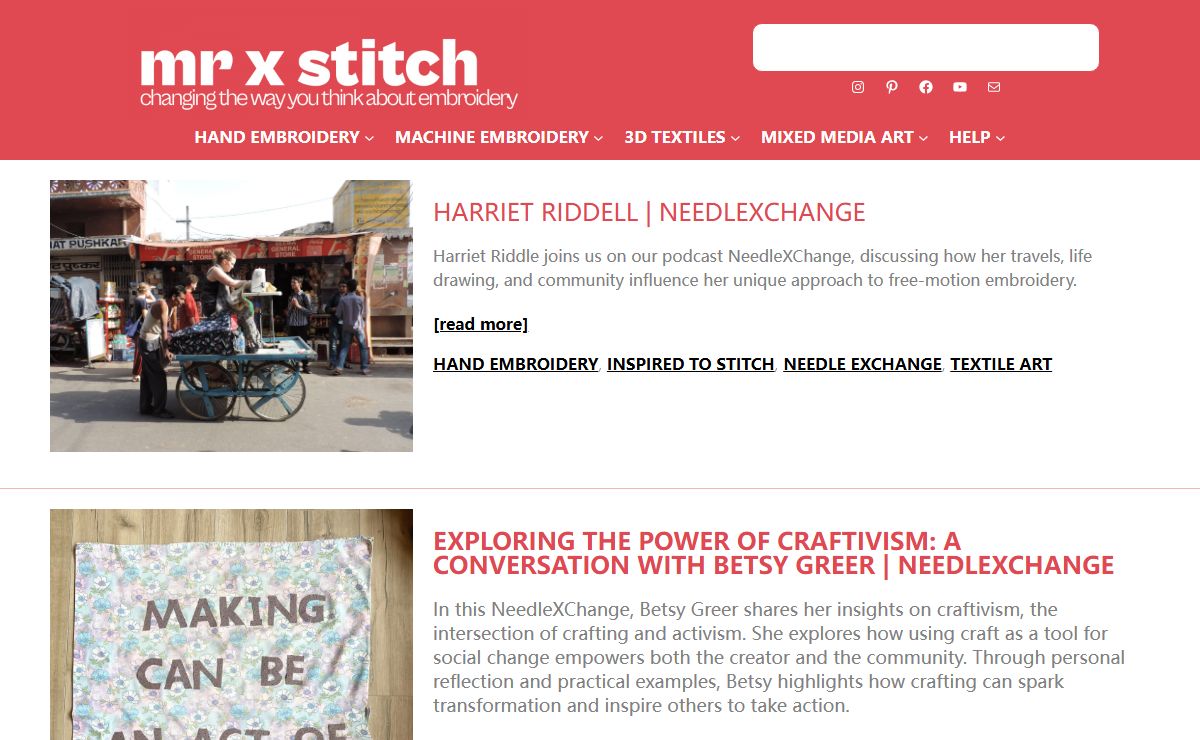Image resolution: width=1200 pixels, height=740 pixels.
Task: Click inside the header search field
Action: [x=926, y=48]
